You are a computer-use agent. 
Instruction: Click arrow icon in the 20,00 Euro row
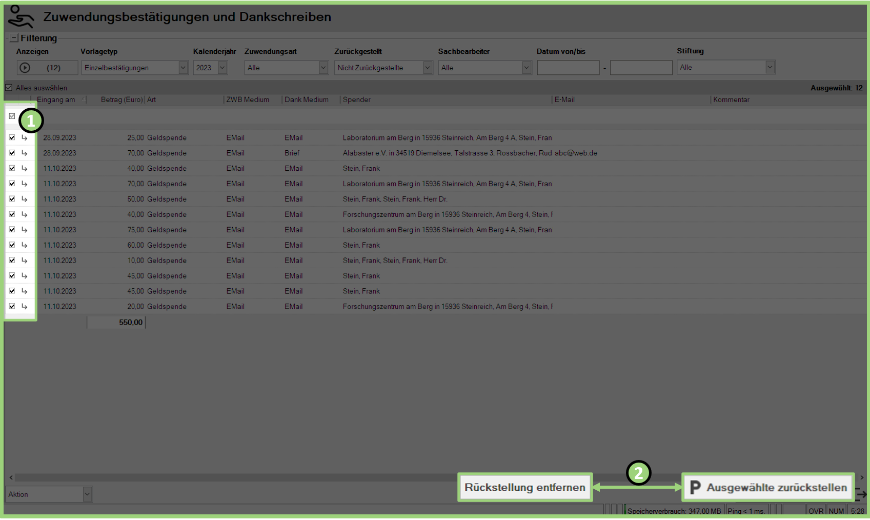coord(24,306)
